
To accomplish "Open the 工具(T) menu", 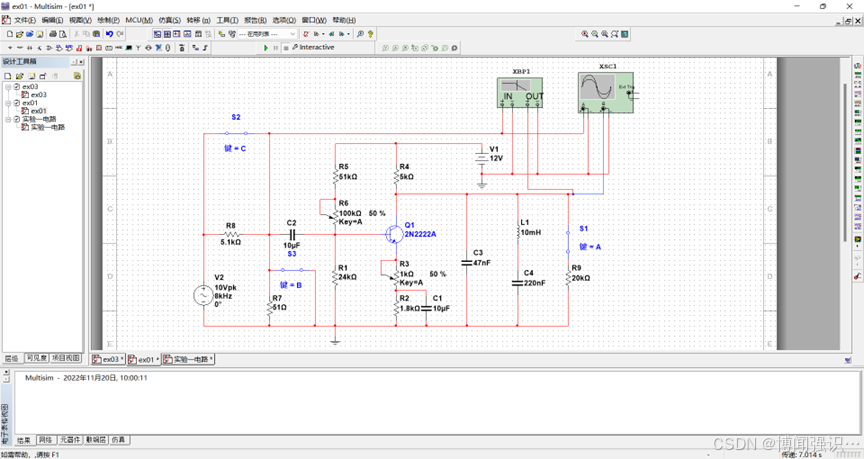I will coord(227,20).
